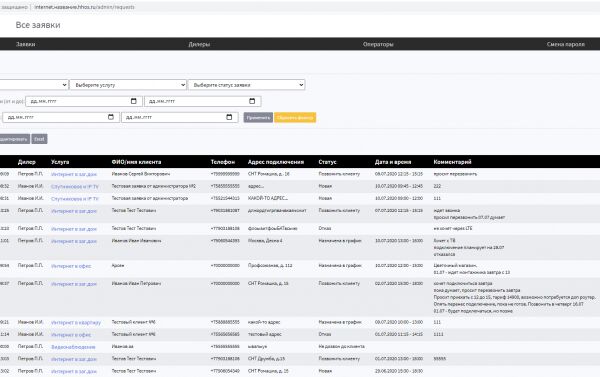Click the 'Комментарий' column header
The width and height of the screenshot is (600, 377).
click(452, 162)
